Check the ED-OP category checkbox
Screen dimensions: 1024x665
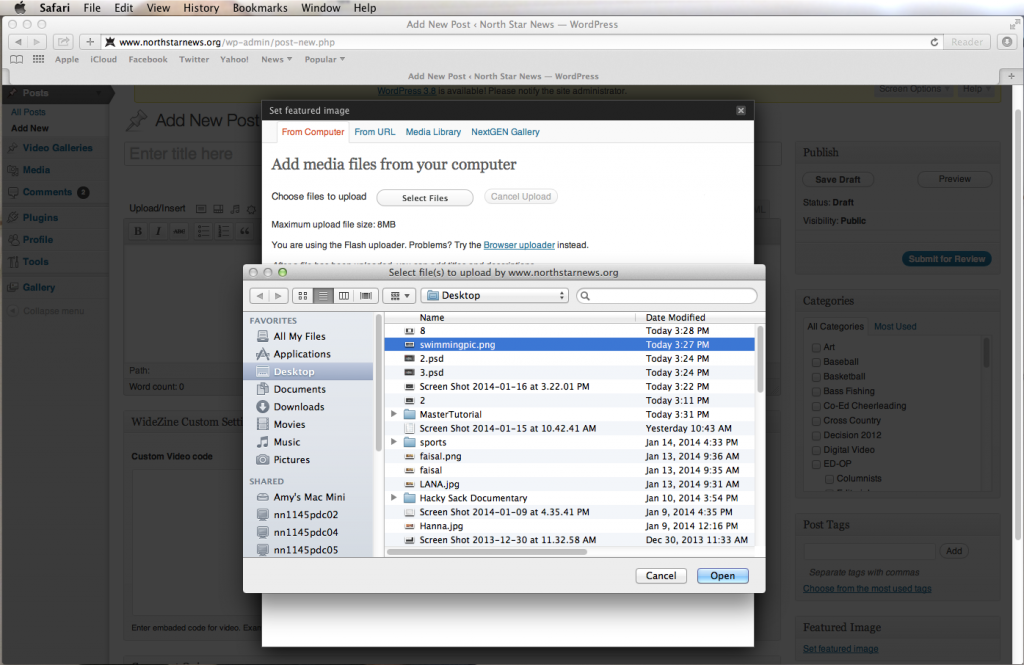click(816, 464)
